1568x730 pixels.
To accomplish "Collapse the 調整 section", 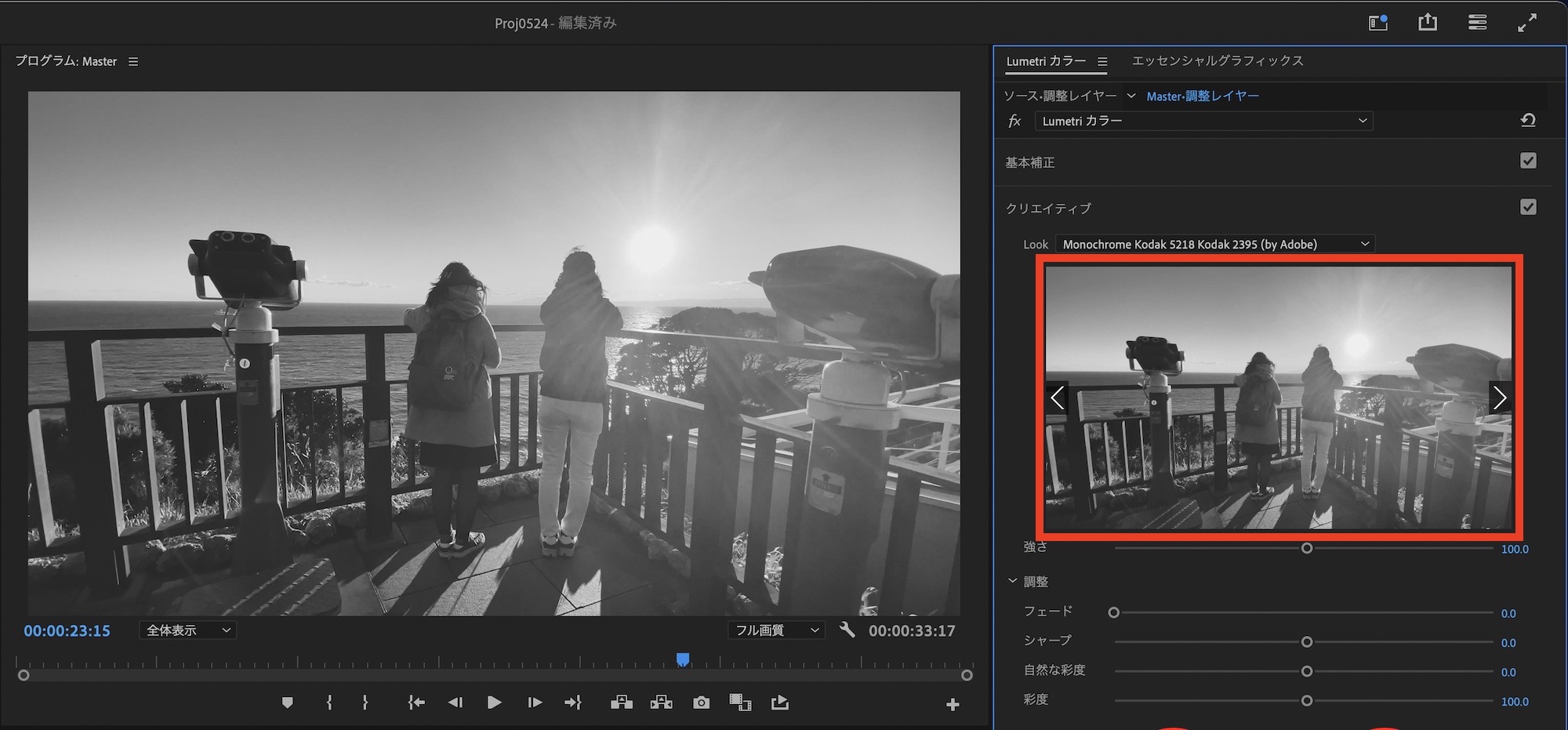I will pos(1012,581).
